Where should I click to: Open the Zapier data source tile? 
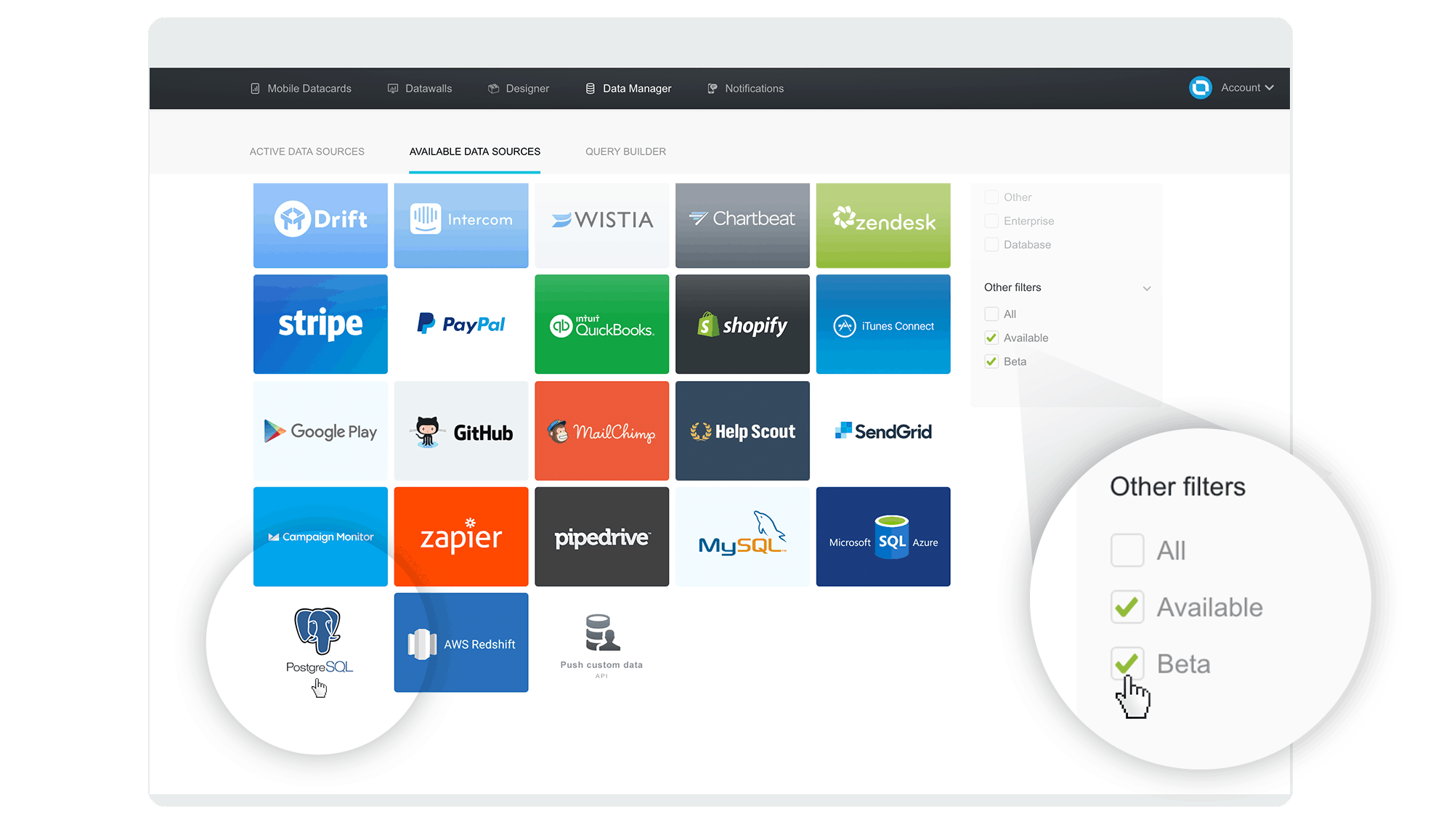tap(461, 537)
